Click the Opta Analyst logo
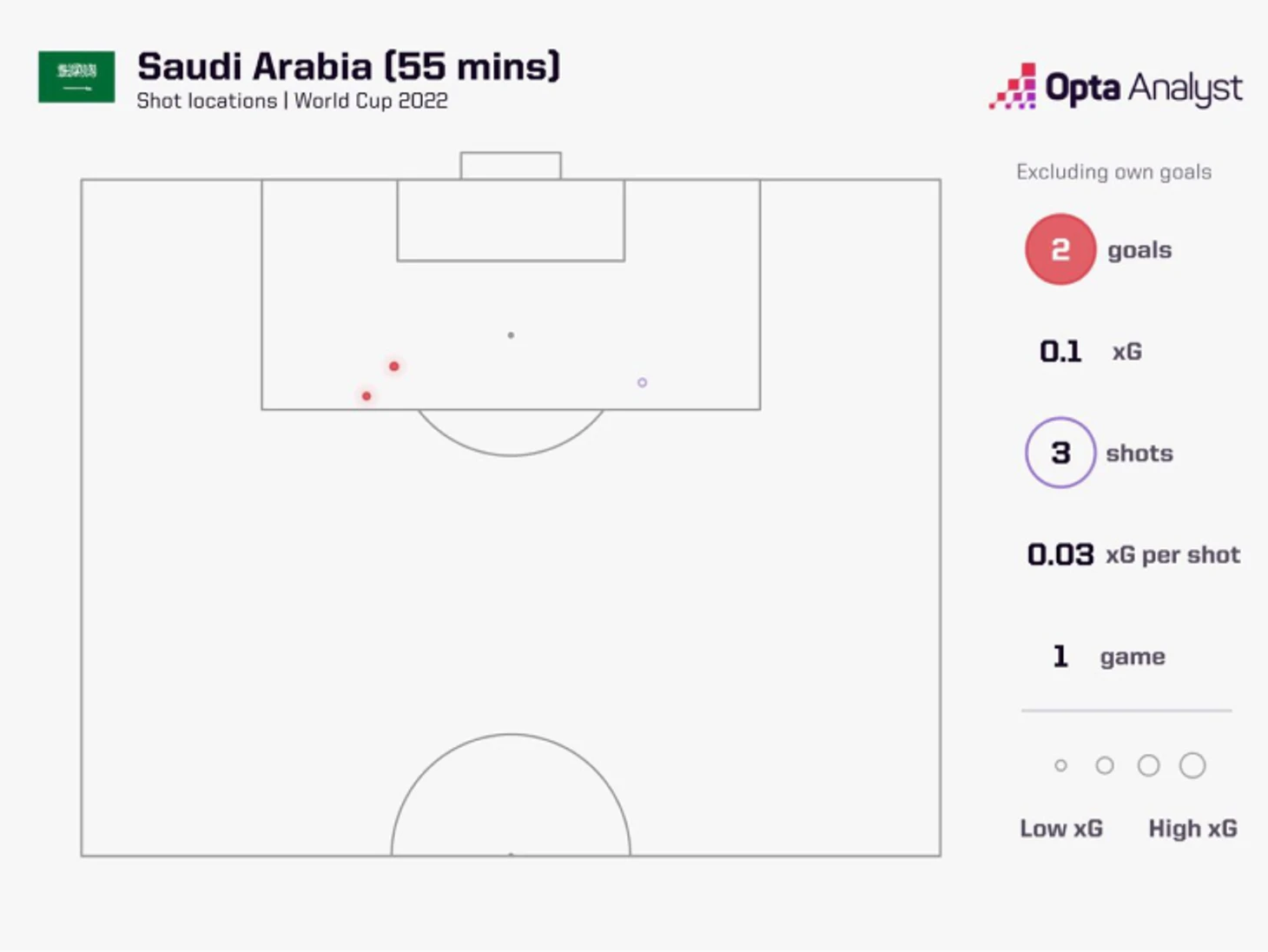The height and width of the screenshot is (952, 1268). (1116, 87)
